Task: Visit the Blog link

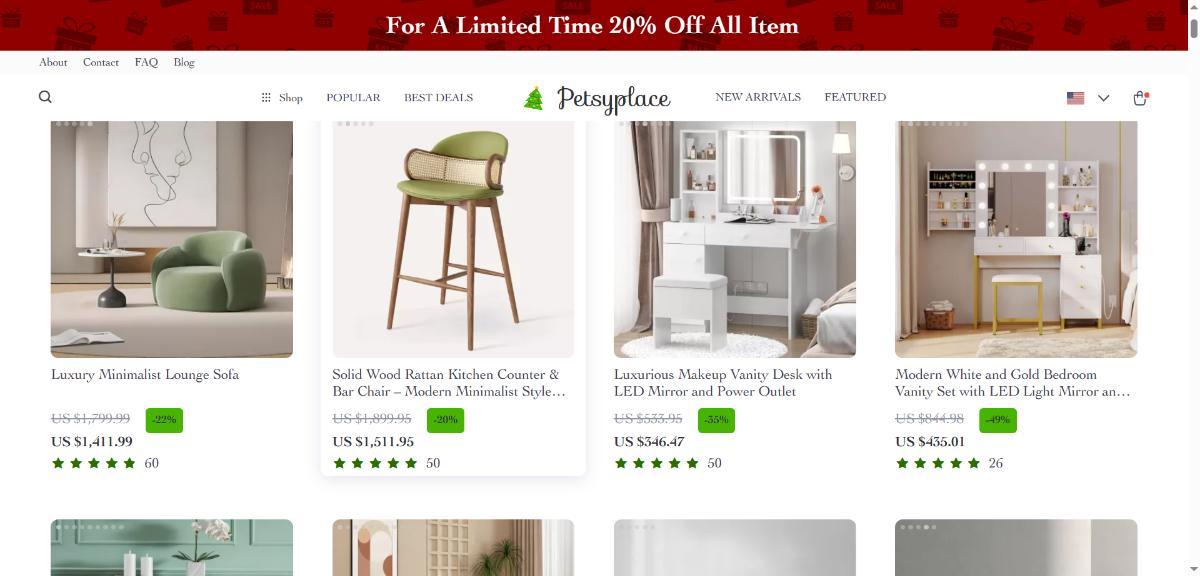Action: (x=184, y=62)
